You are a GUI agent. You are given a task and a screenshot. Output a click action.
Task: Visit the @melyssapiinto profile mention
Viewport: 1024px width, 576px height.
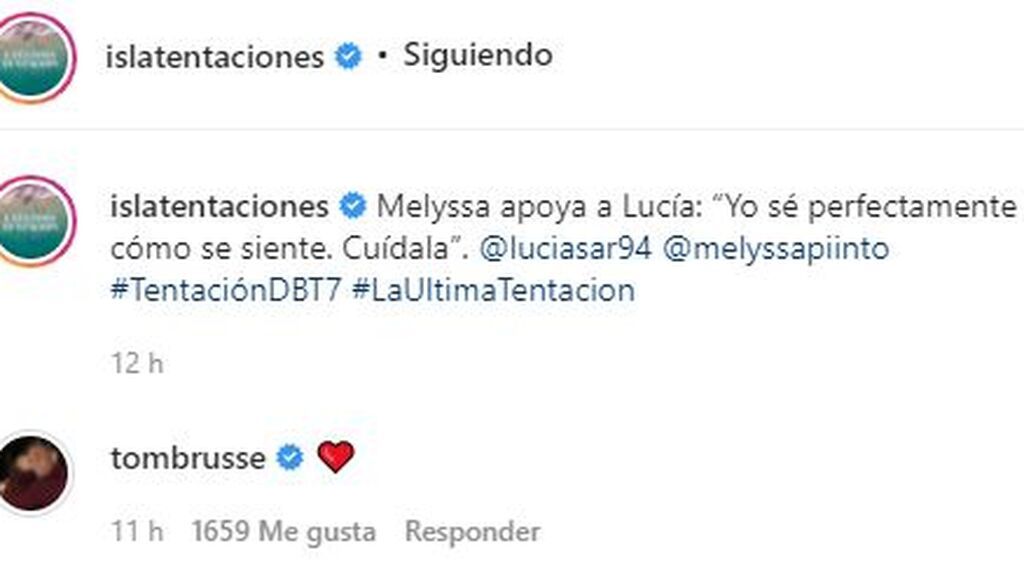coord(775,249)
